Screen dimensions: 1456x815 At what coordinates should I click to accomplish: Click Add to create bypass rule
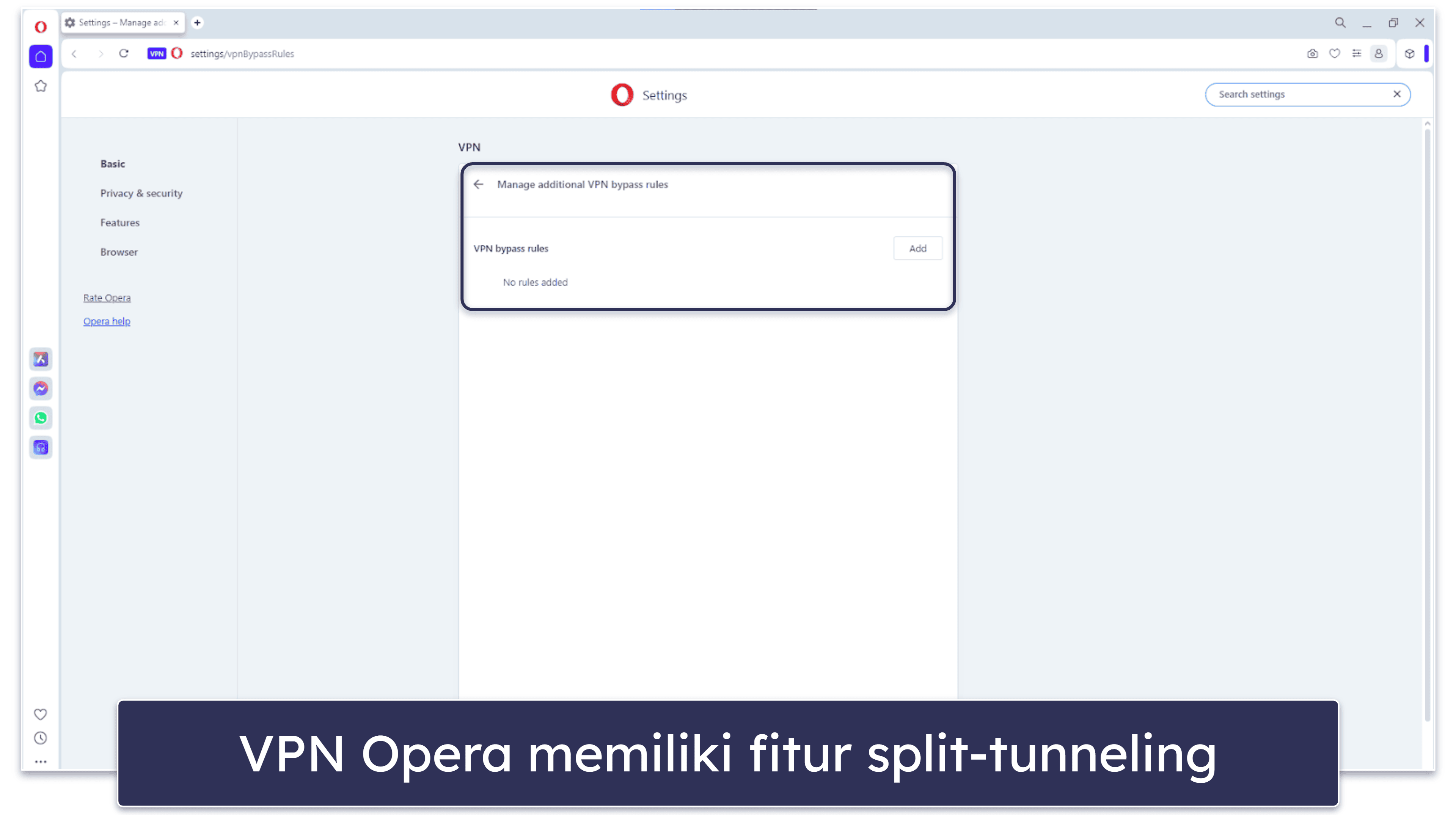[917, 249]
